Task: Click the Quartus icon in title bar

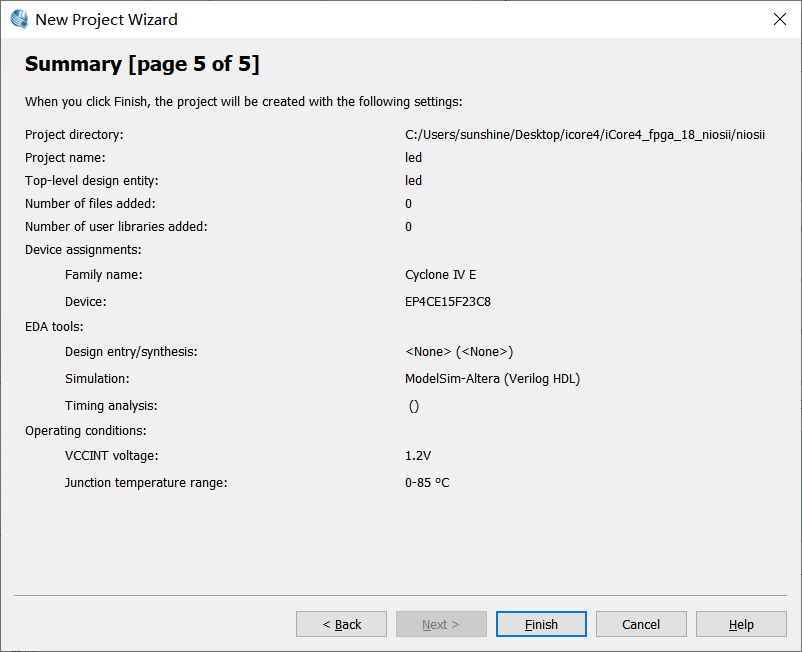Action: (18, 19)
